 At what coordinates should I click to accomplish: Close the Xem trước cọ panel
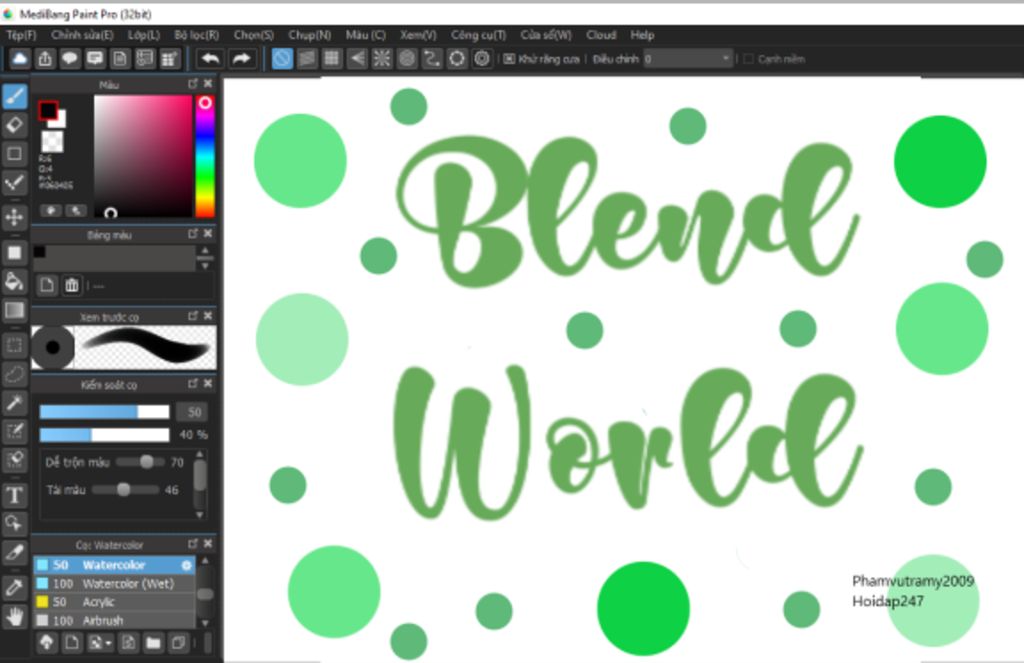[x=208, y=316]
